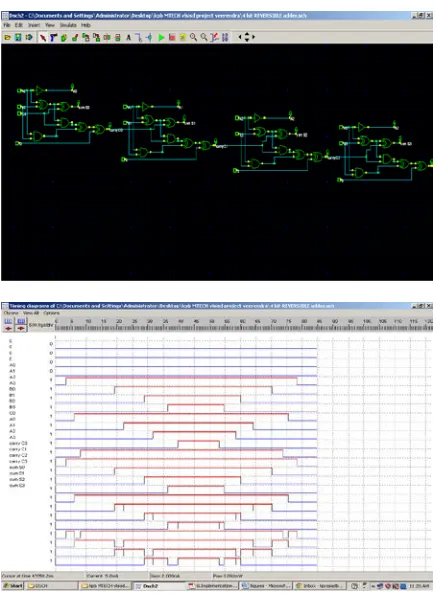
Task: Stop simulation with the red square icon
Action: pos(172,37)
